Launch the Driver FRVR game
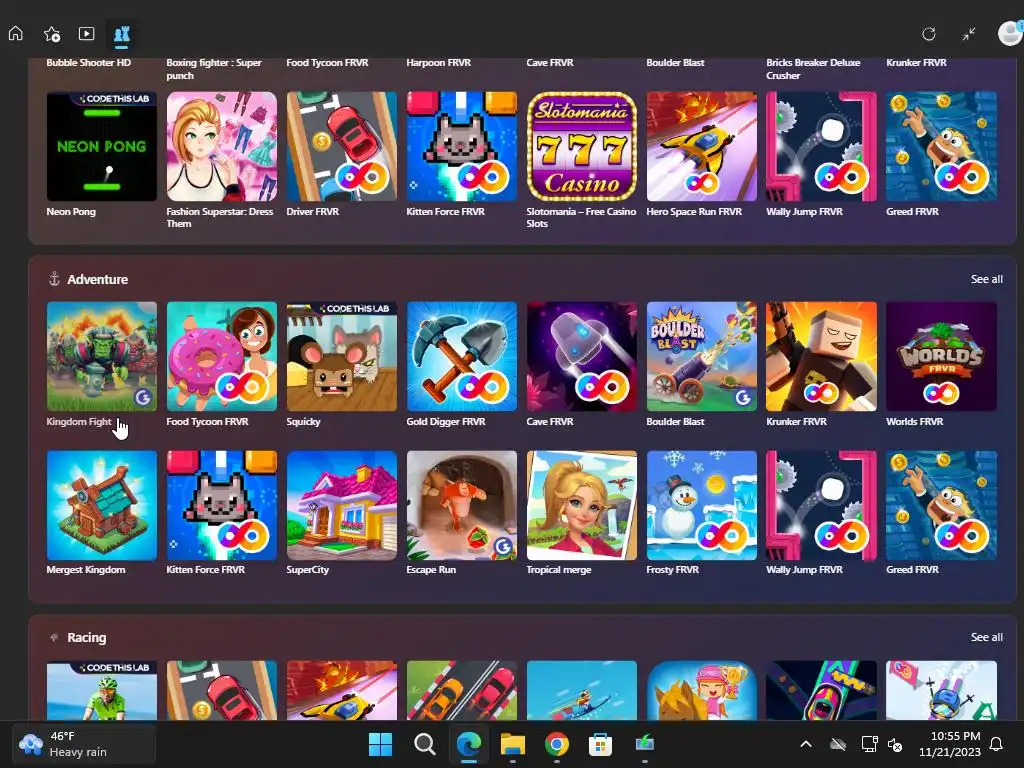1024x768 pixels. click(342, 146)
